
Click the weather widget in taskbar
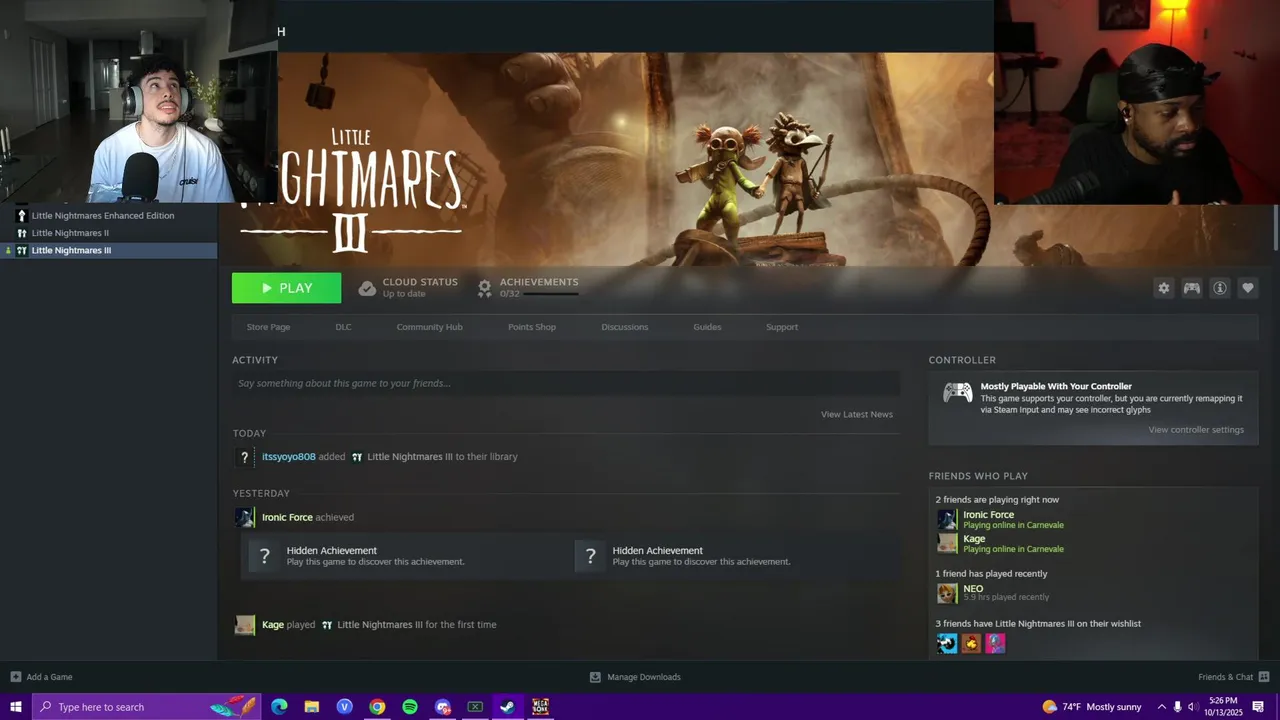[1092, 707]
